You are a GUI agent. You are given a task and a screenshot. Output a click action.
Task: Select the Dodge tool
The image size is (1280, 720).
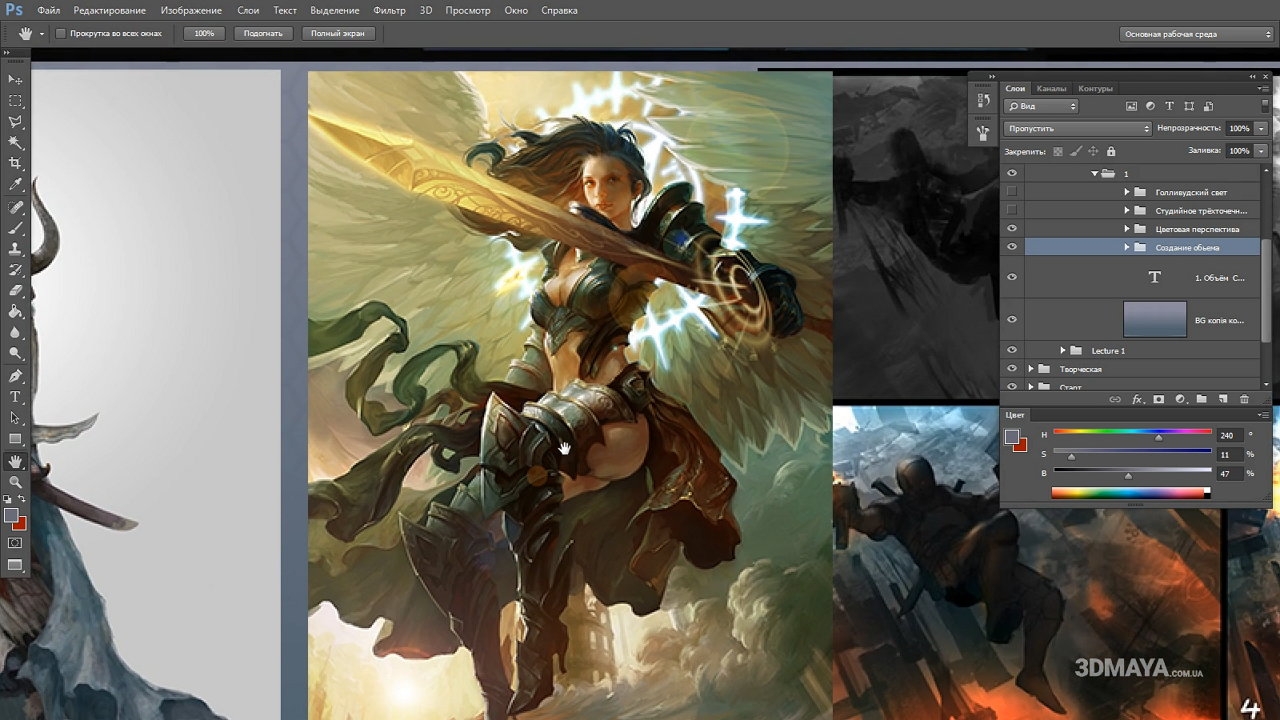point(15,353)
